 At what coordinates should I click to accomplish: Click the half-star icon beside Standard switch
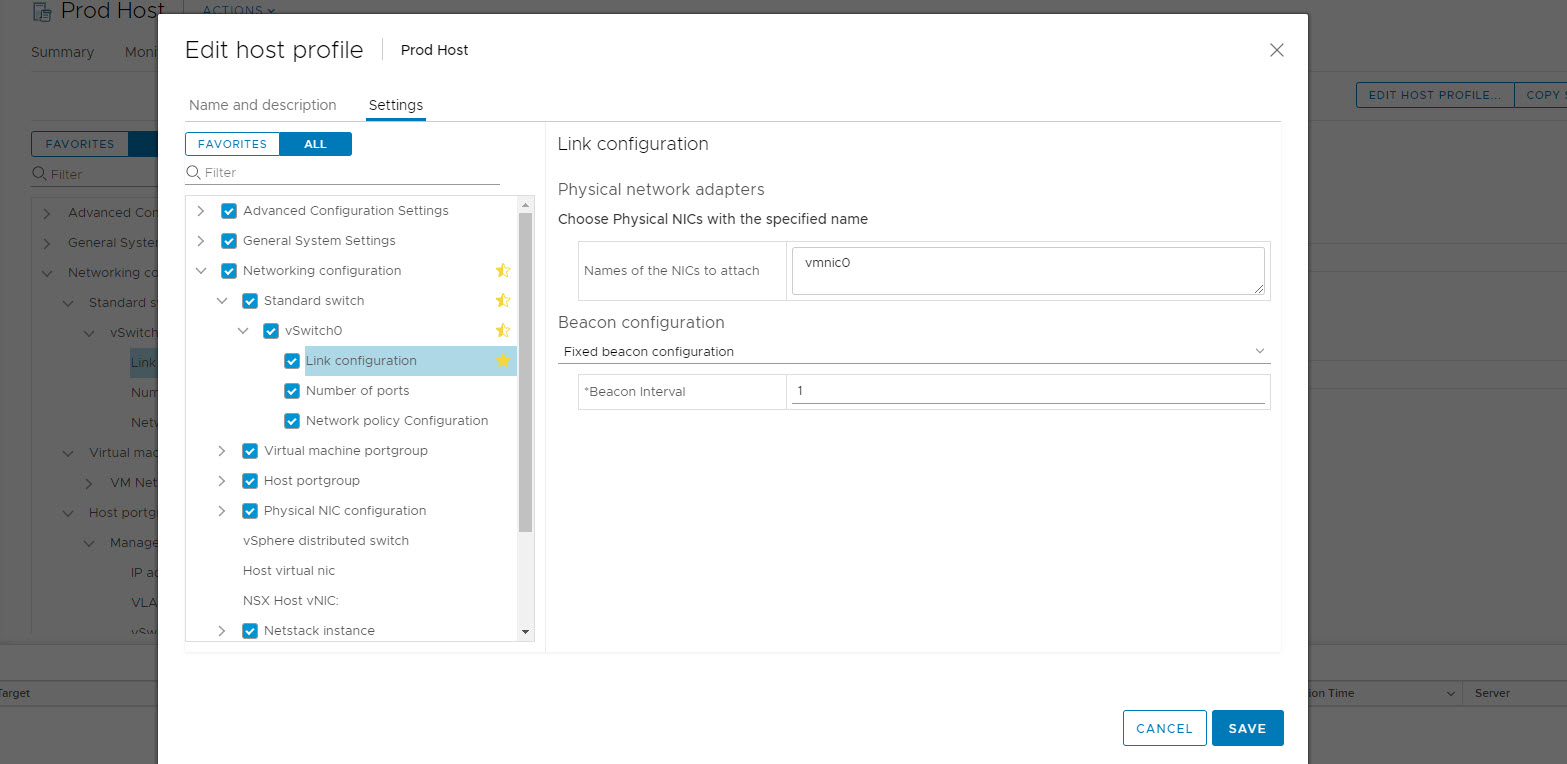[503, 301]
